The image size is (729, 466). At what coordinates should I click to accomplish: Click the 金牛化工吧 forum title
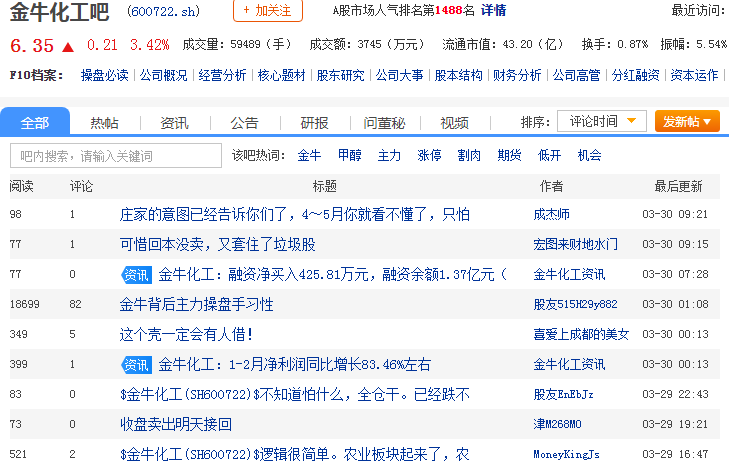(x=60, y=12)
